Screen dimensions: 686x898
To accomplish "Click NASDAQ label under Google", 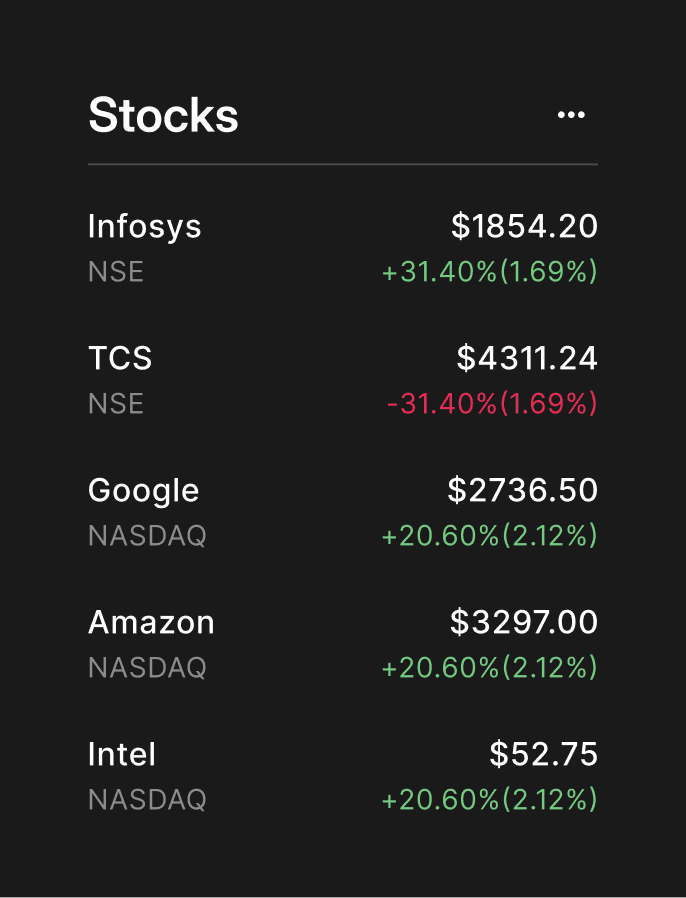I will [147, 537].
